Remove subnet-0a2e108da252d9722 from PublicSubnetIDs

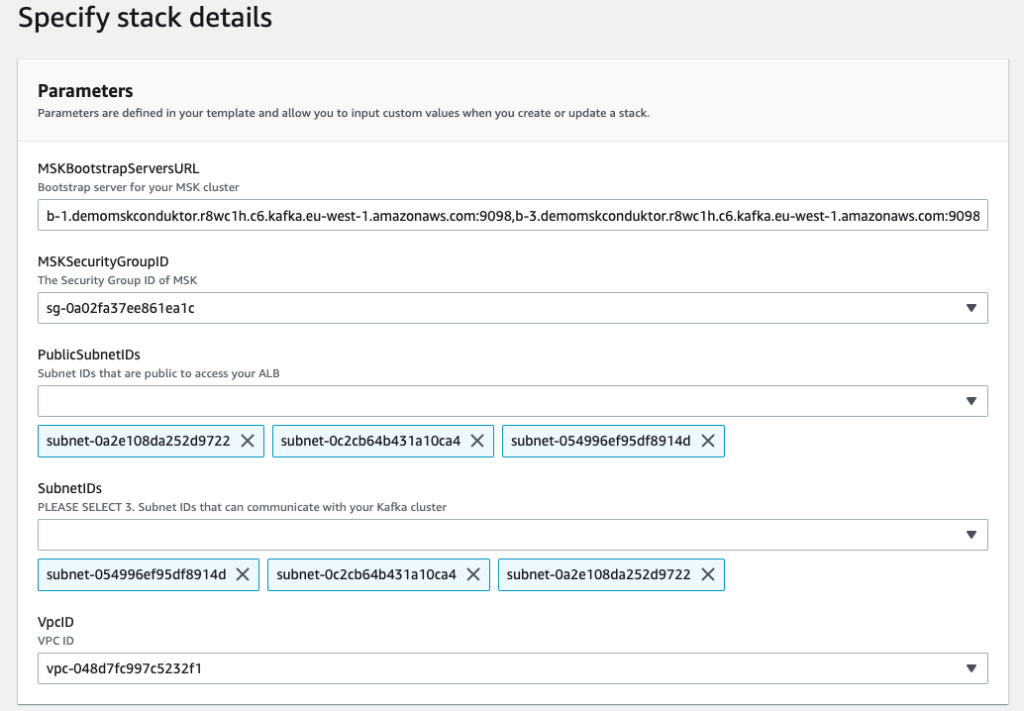(247, 441)
